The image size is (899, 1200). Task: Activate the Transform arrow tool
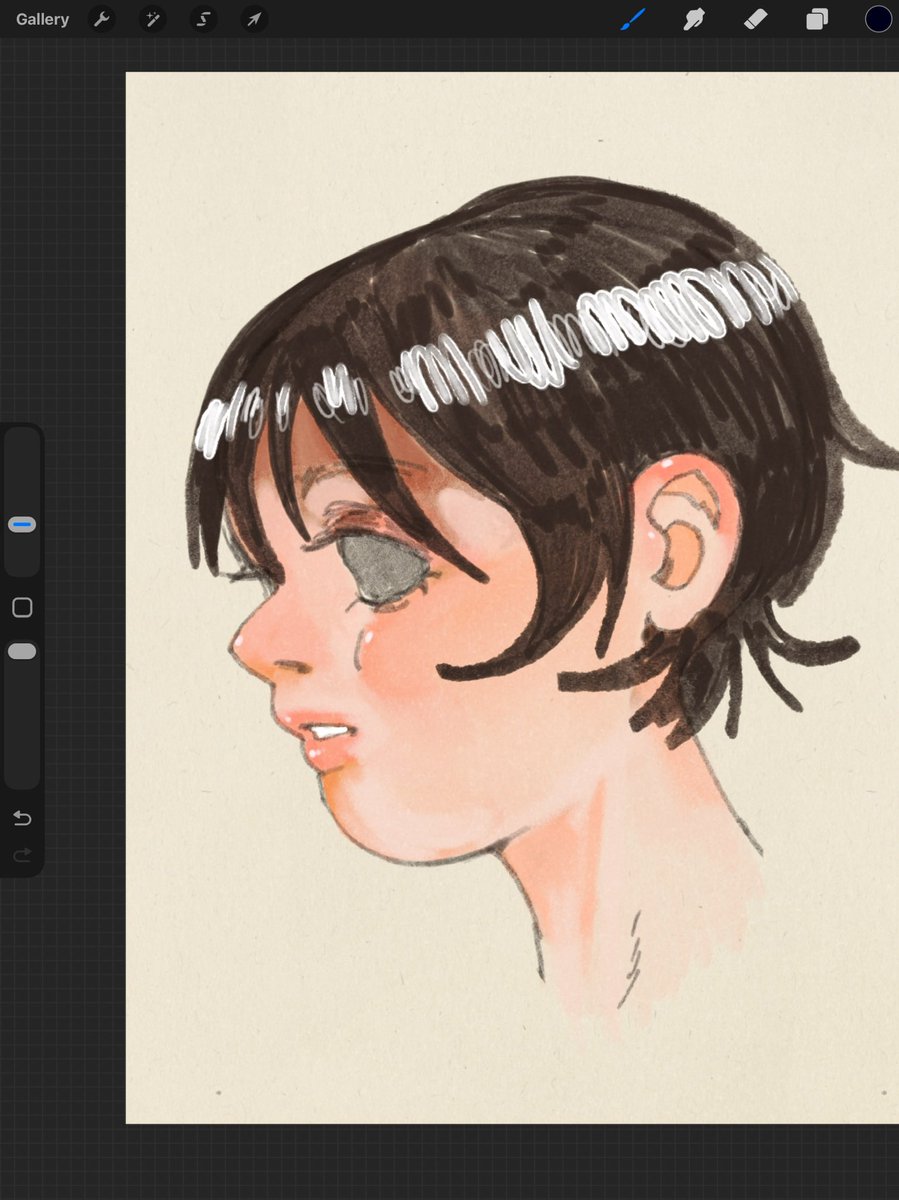click(254, 19)
